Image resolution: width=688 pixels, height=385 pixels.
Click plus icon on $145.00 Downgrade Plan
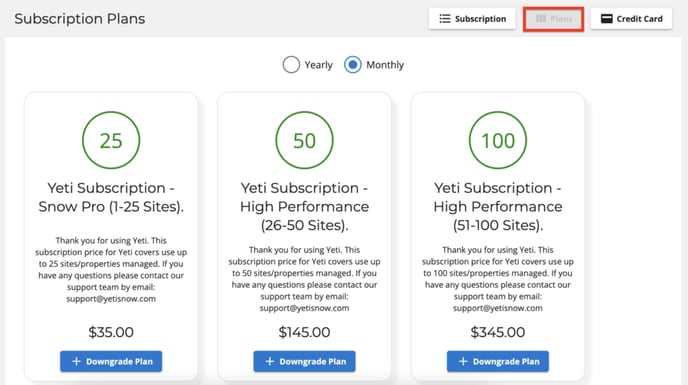pos(270,361)
